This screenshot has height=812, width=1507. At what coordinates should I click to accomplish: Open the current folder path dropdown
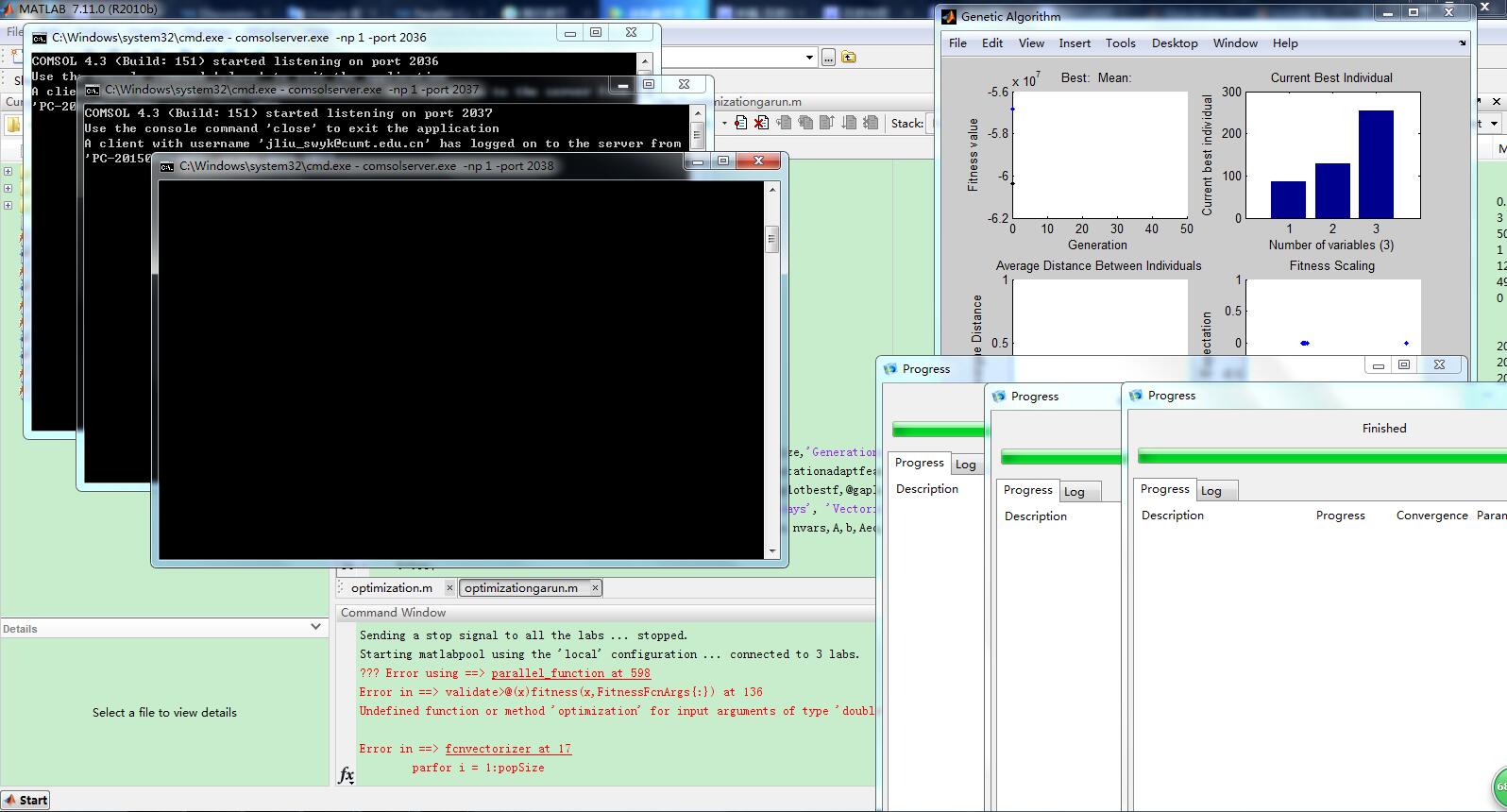tap(809, 58)
